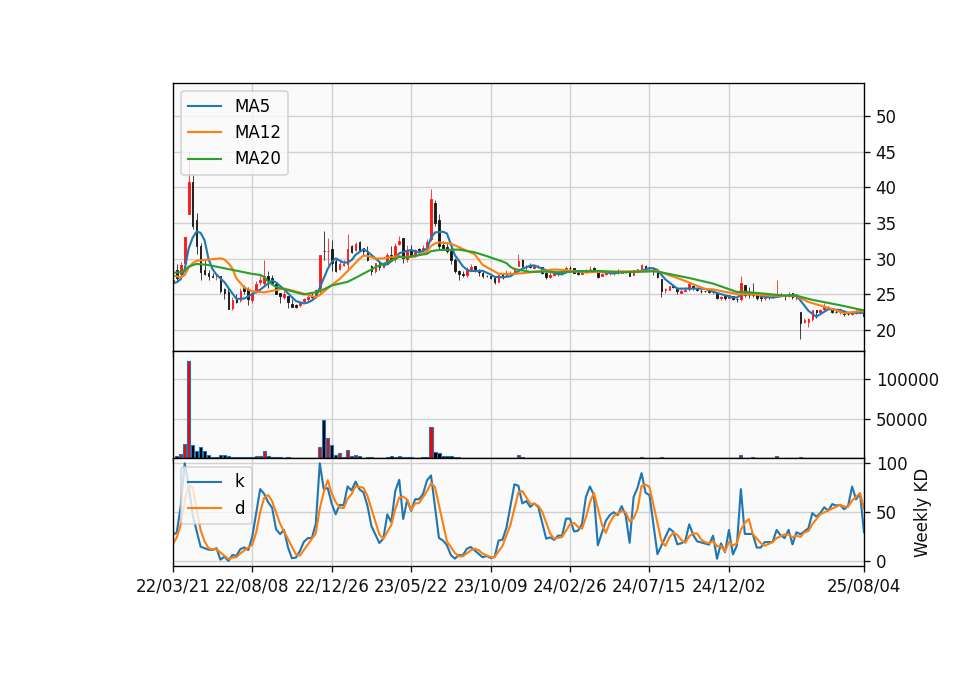Click price axis value 30
Image resolution: width=960 pixels, height=690 pixels.
[x=885, y=260]
